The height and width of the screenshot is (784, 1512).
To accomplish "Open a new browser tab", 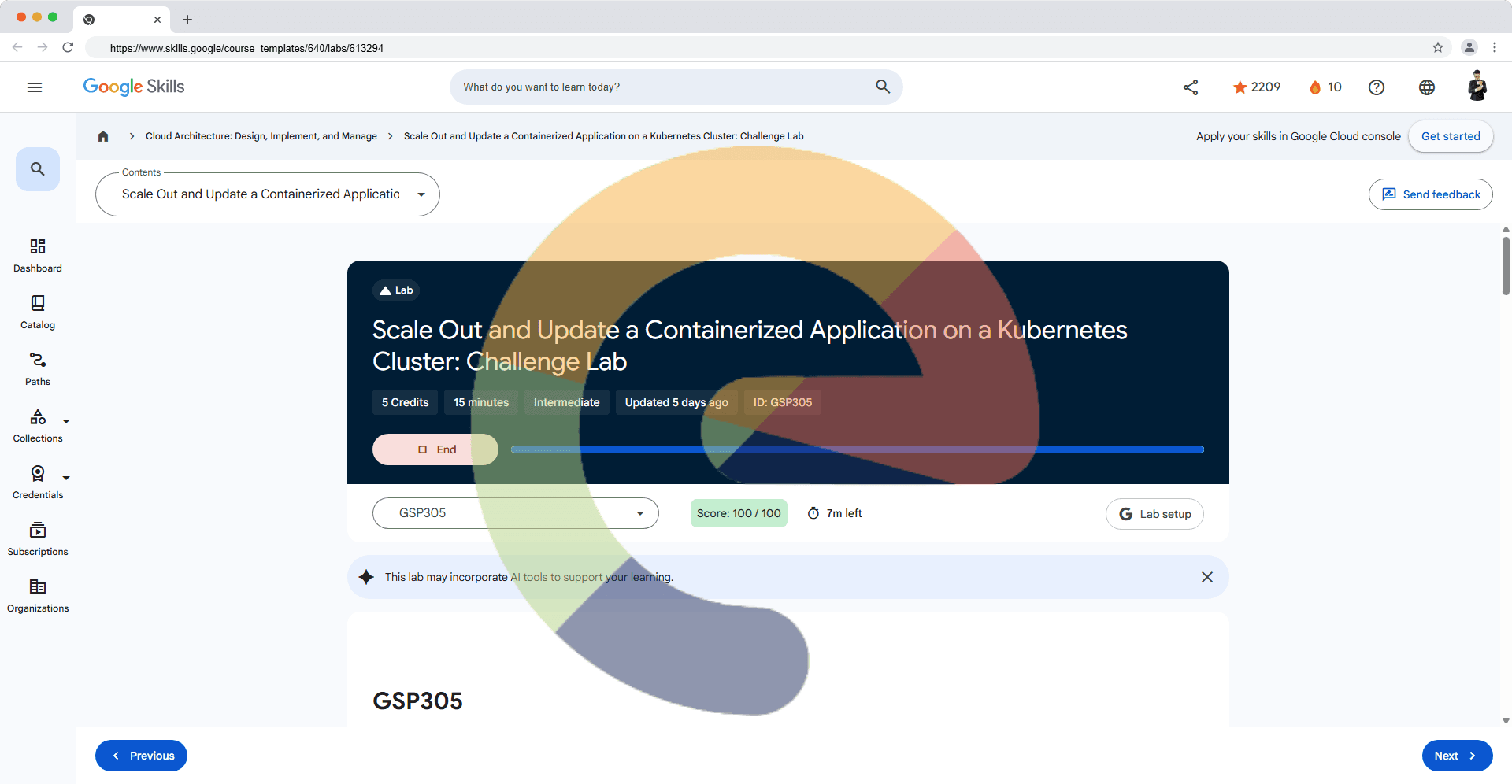I will [x=187, y=20].
